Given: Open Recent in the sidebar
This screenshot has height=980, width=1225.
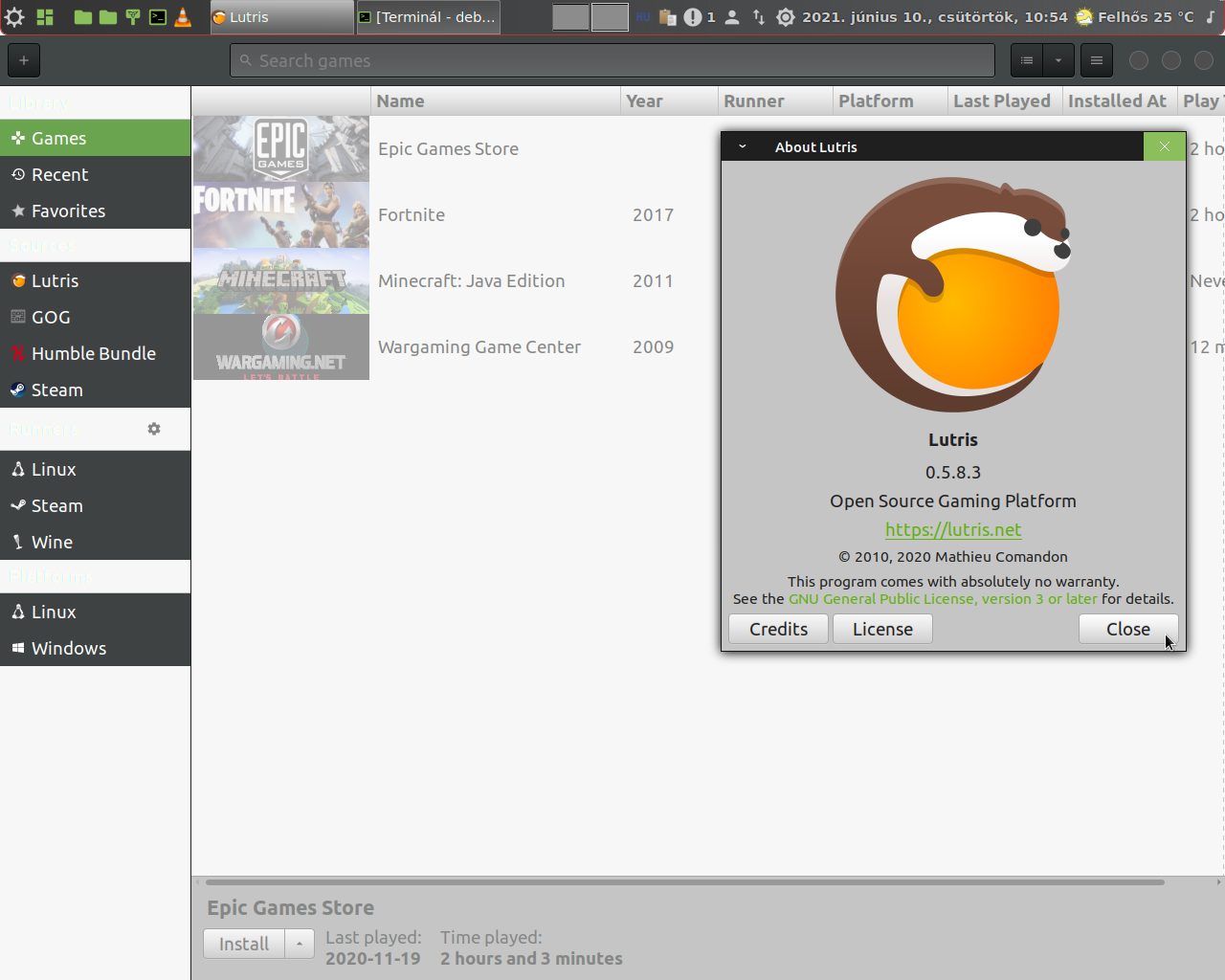Looking at the screenshot, I should tap(96, 174).
